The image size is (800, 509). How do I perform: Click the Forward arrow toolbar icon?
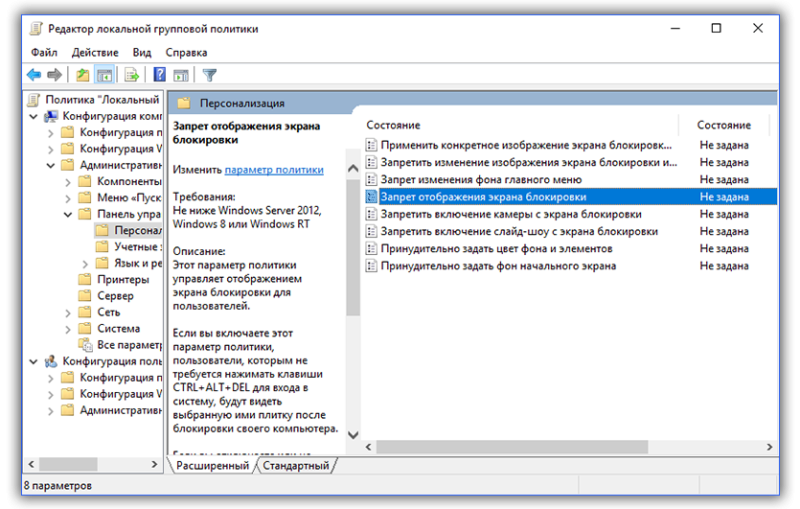point(55,75)
